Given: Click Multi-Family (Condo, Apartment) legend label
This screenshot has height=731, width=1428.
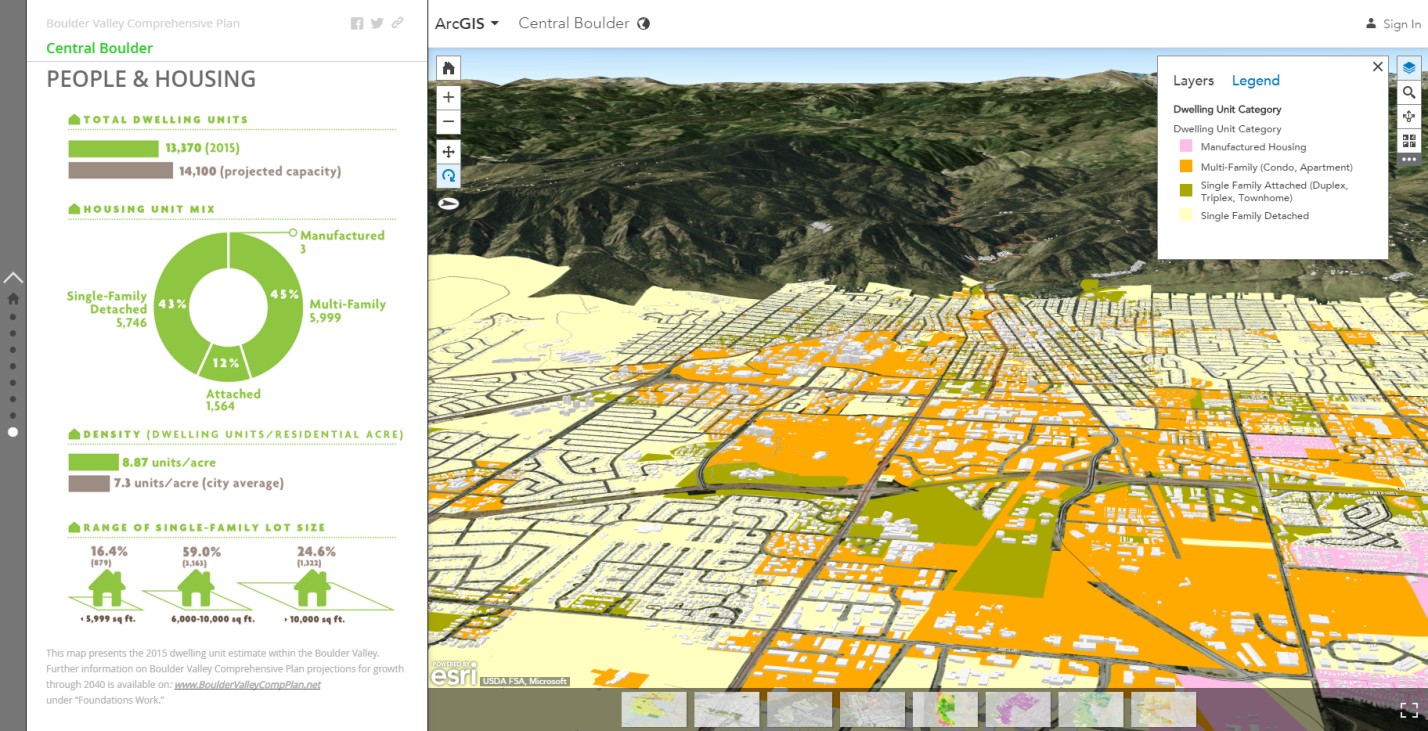Looking at the screenshot, I should 1277,167.
